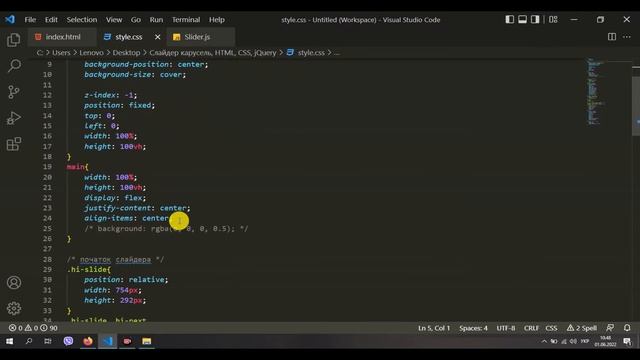Image resolution: width=640 pixels, height=360 pixels.
Task: Select the style.css tab
Action: pos(129,37)
